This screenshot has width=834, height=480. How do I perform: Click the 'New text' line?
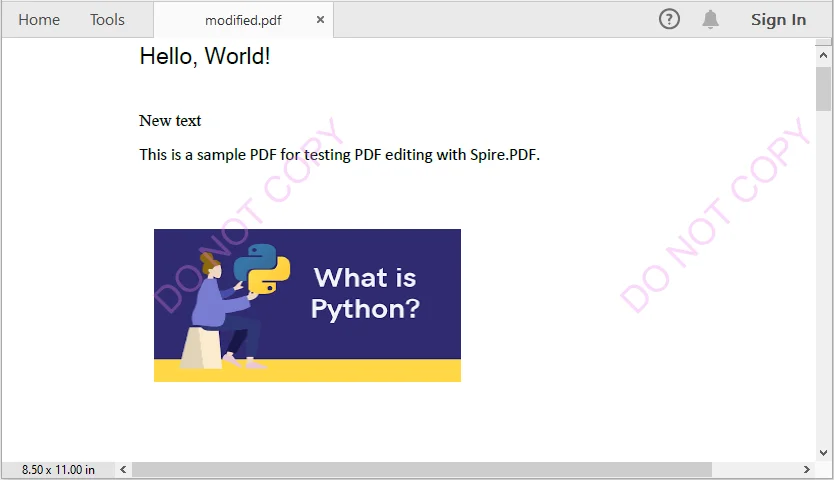[170, 121]
